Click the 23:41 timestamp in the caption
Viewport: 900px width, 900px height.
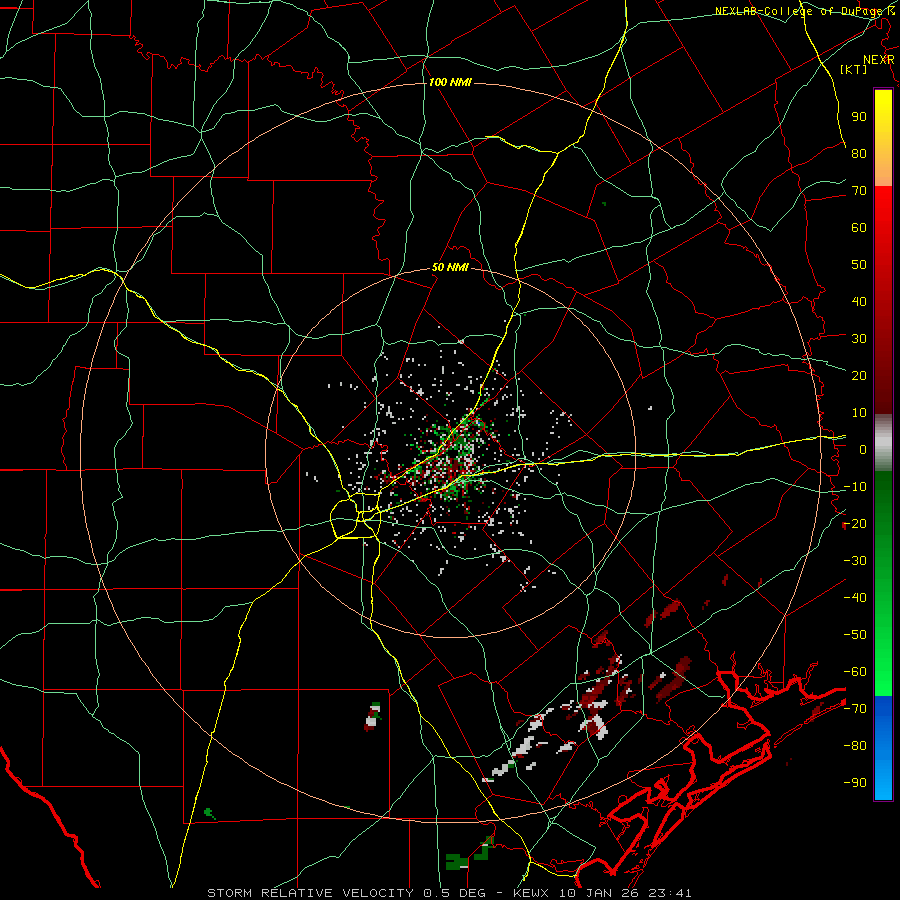(x=671, y=893)
